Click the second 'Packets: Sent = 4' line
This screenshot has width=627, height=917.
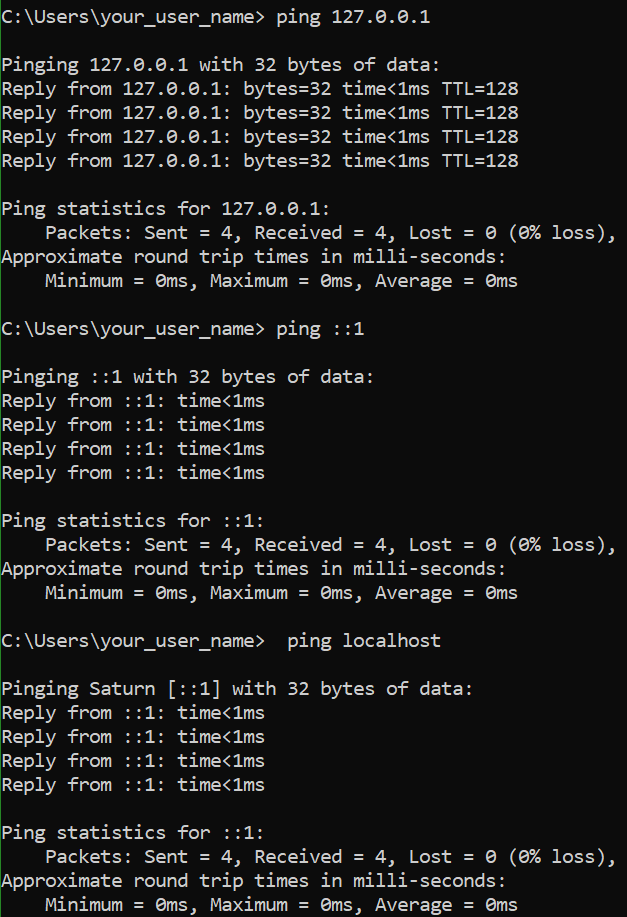click(331, 544)
